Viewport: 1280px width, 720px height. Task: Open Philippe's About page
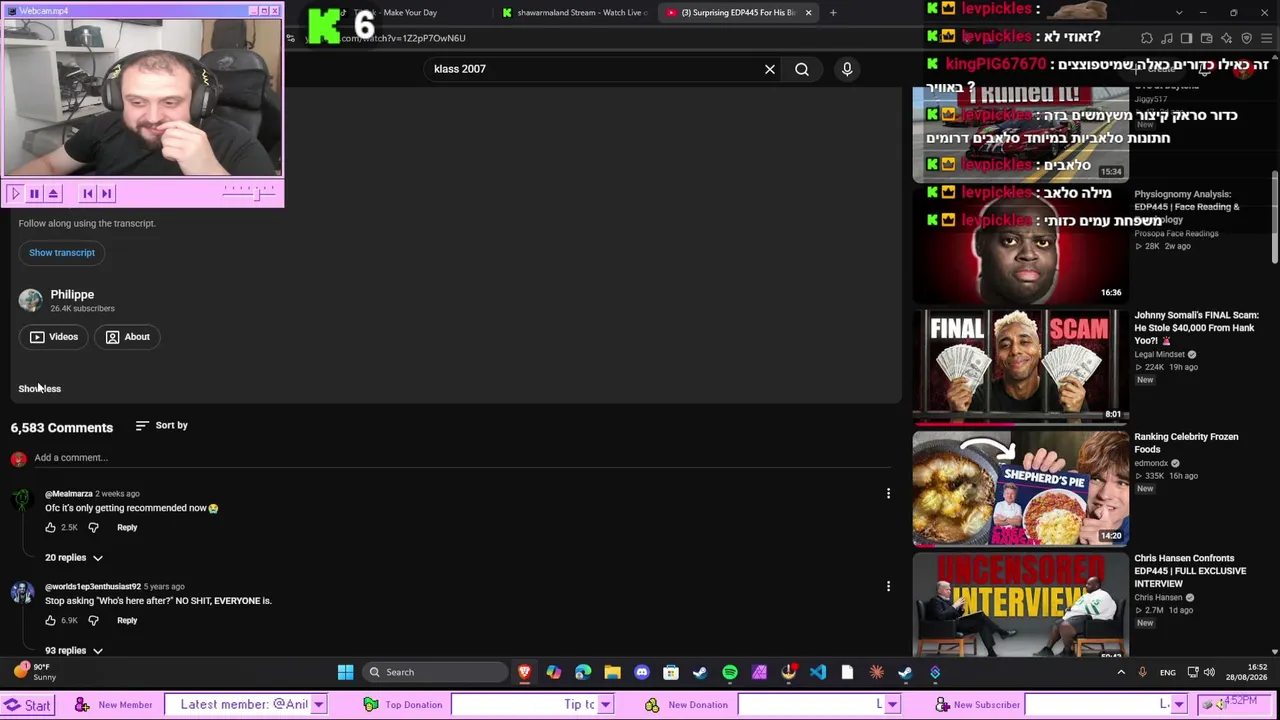pyautogui.click(x=128, y=337)
